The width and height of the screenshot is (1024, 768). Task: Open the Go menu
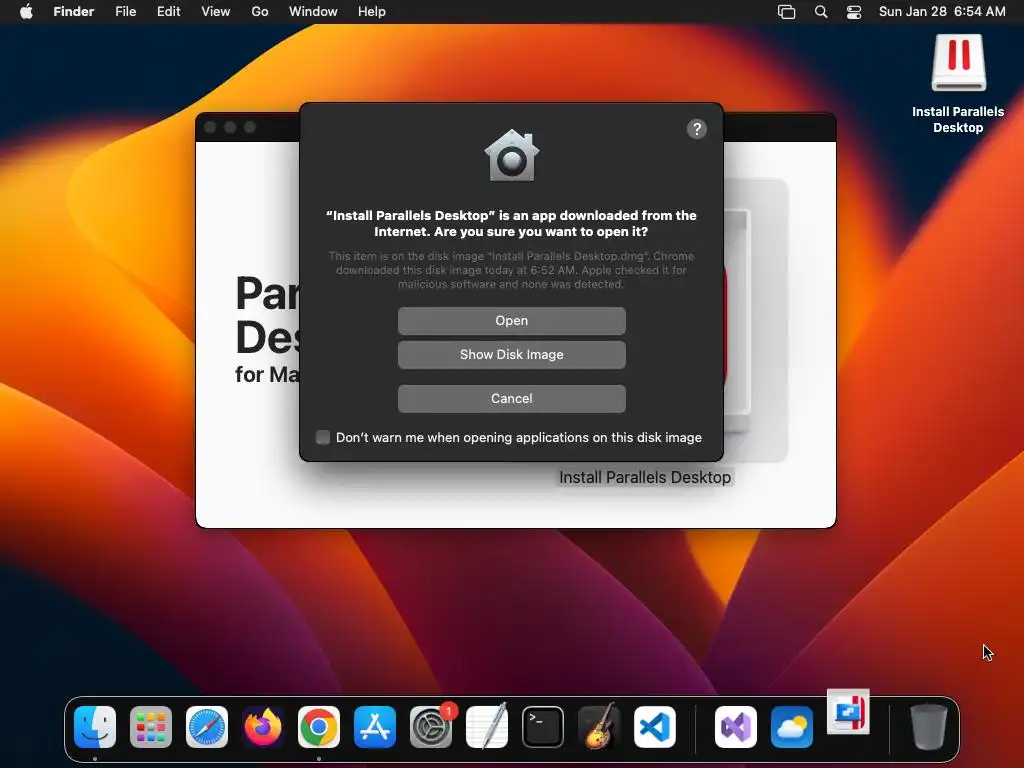(x=260, y=11)
